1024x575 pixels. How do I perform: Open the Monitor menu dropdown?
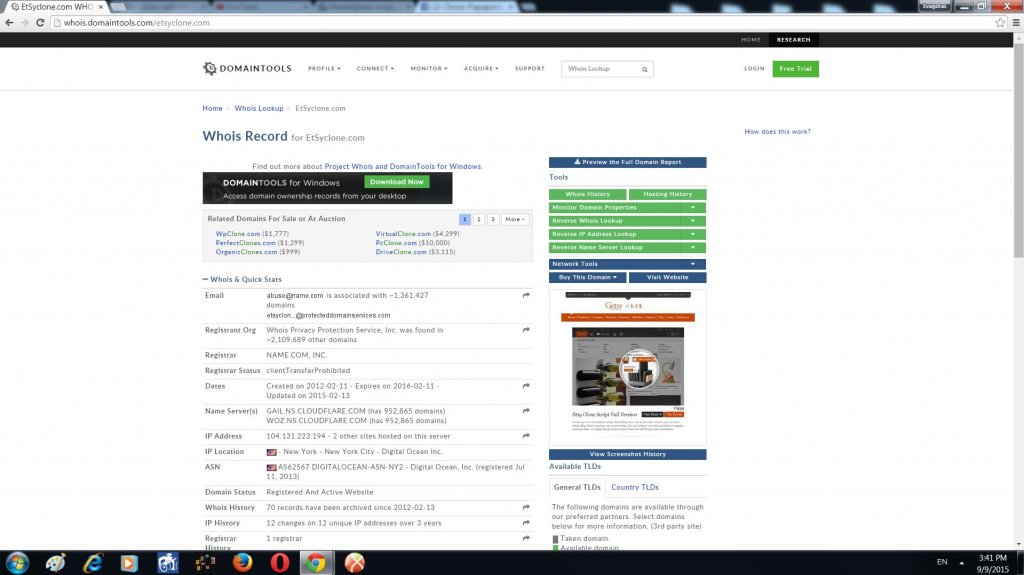click(x=428, y=69)
